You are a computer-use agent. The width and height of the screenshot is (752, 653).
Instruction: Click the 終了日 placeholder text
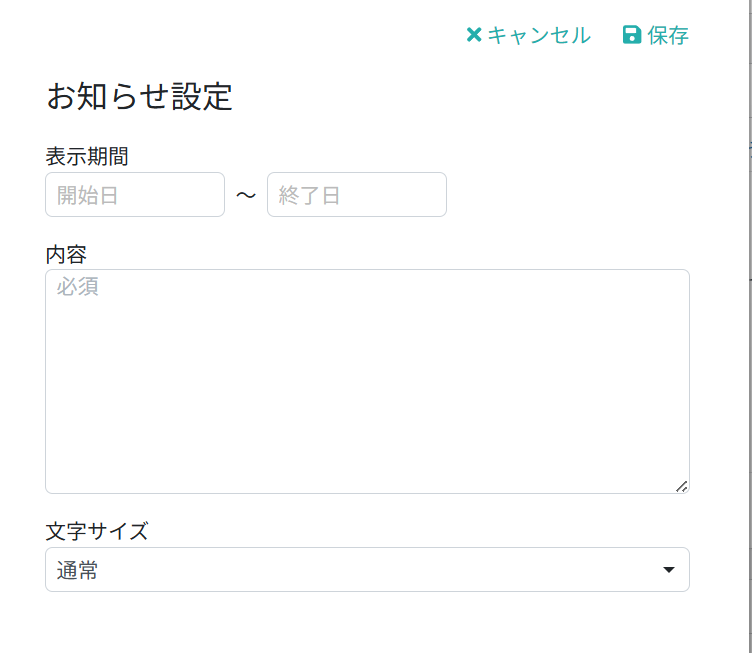(310, 196)
